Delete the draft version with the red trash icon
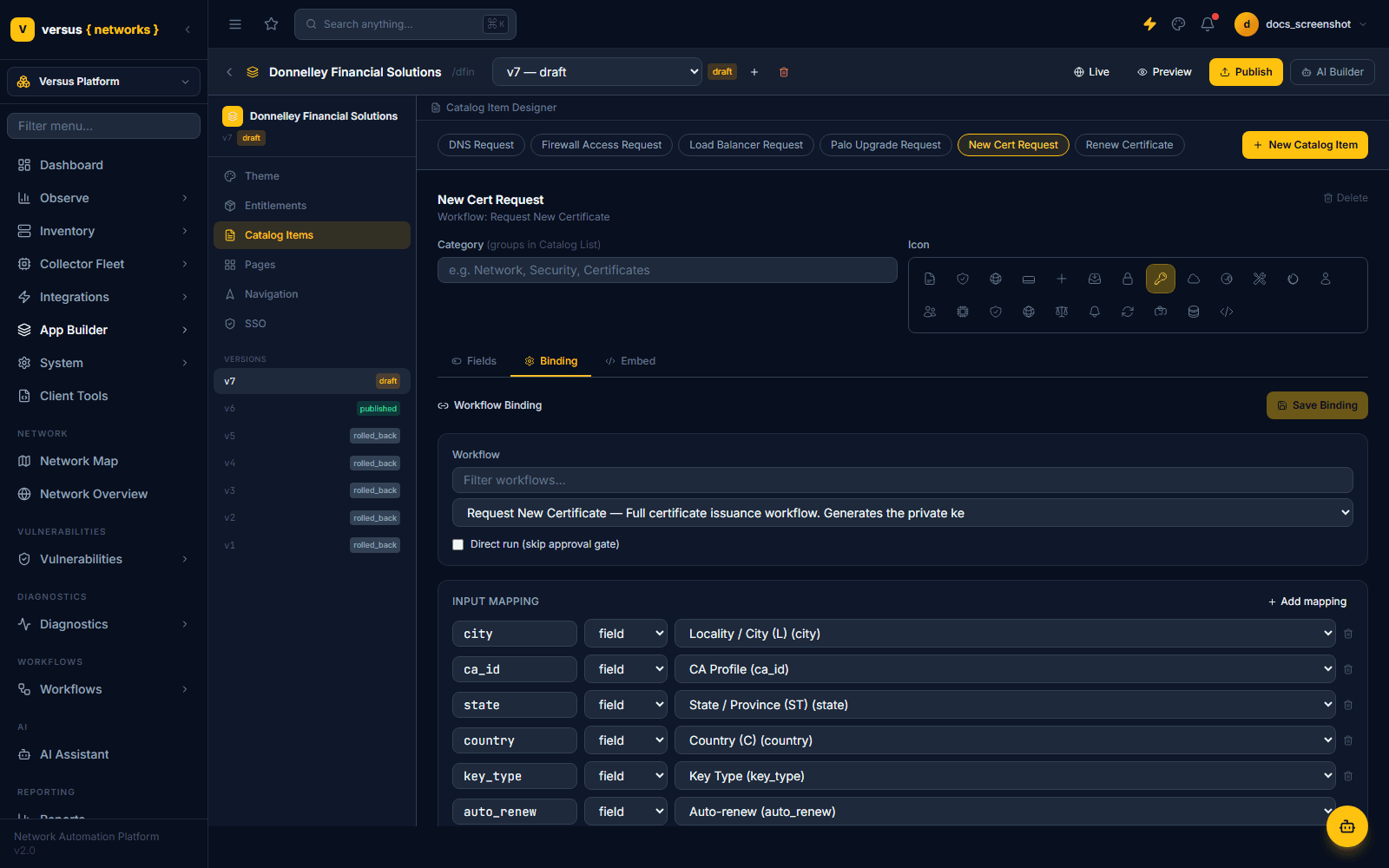 784,72
